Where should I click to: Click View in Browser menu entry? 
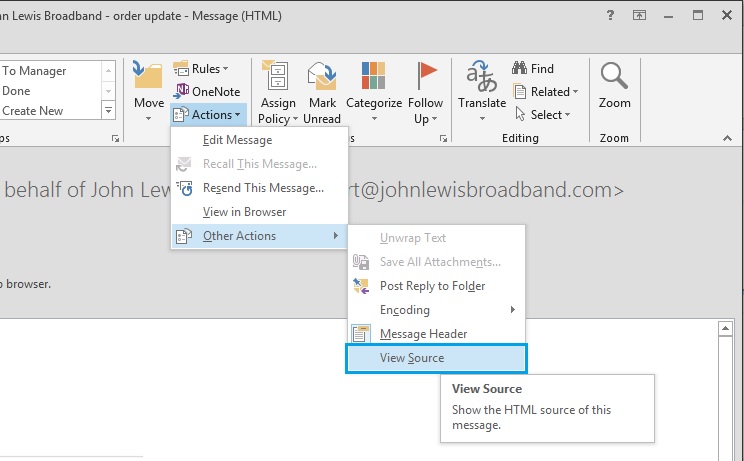pyautogui.click(x=244, y=212)
